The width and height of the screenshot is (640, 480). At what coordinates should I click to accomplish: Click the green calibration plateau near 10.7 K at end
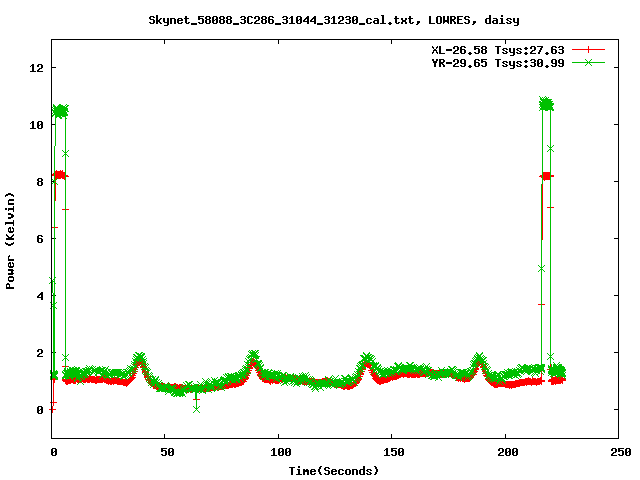click(x=546, y=104)
